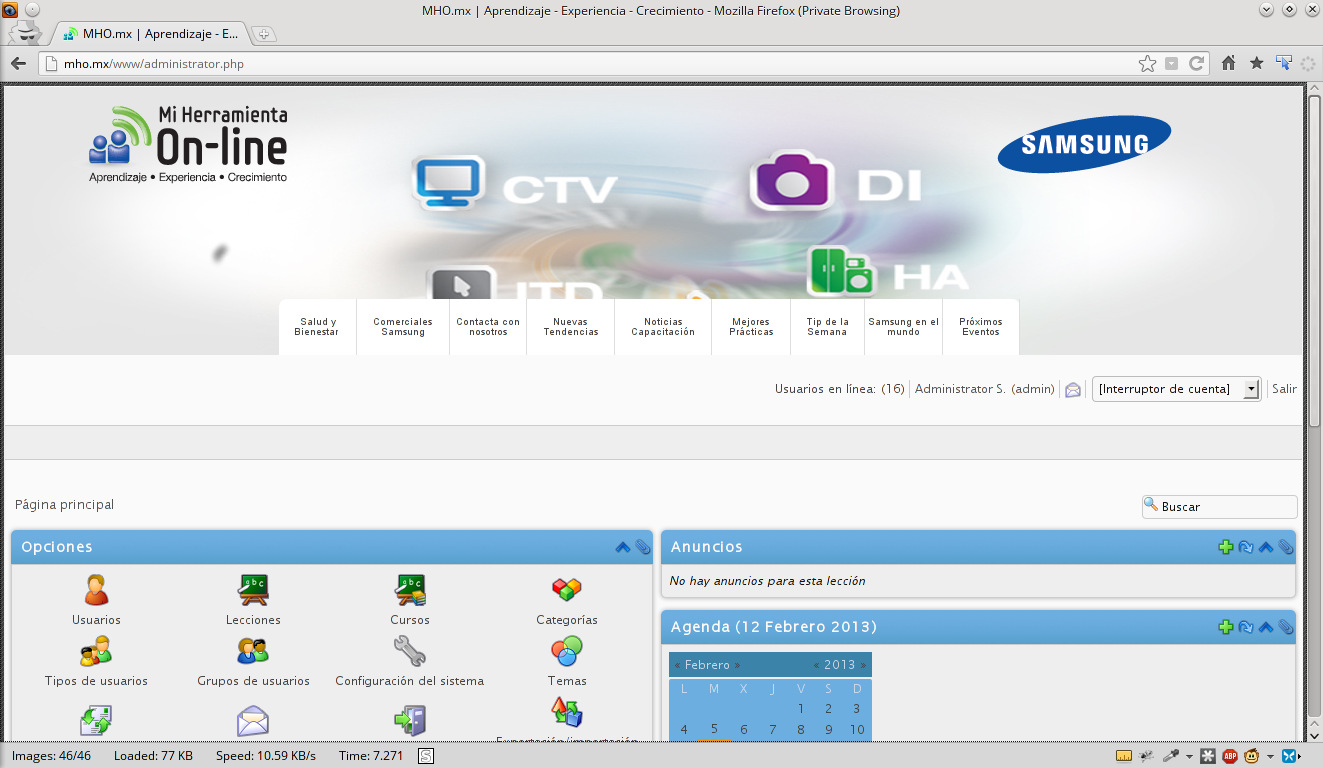This screenshot has width=1323, height=768.
Task: Click the Mi Herramienta On-line logo
Action: [x=188, y=144]
